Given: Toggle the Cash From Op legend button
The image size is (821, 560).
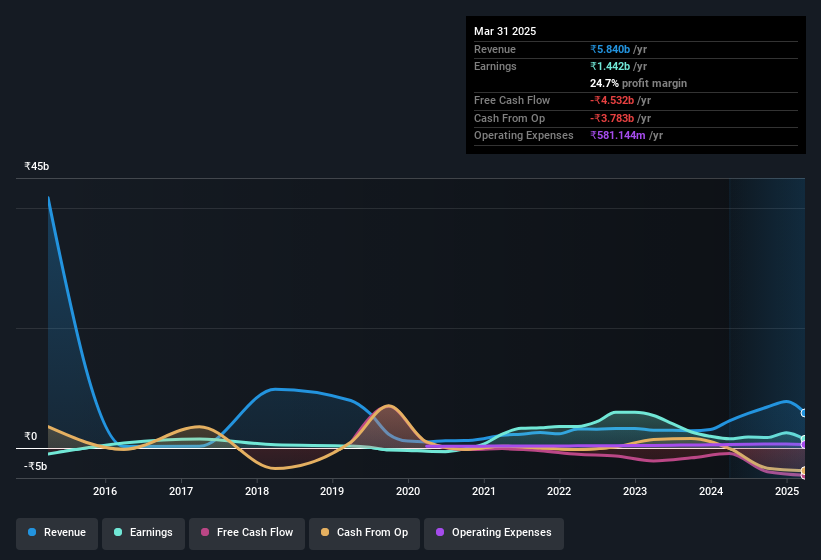Looking at the screenshot, I should 364,533.
